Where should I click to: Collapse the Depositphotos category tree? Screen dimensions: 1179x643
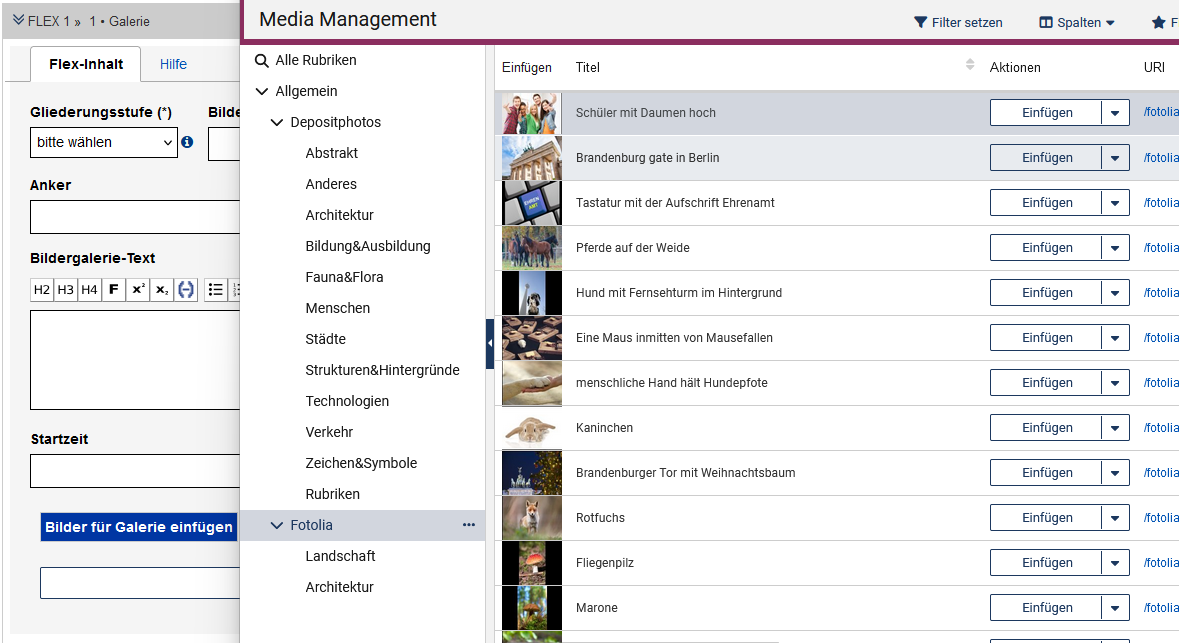tap(276, 122)
